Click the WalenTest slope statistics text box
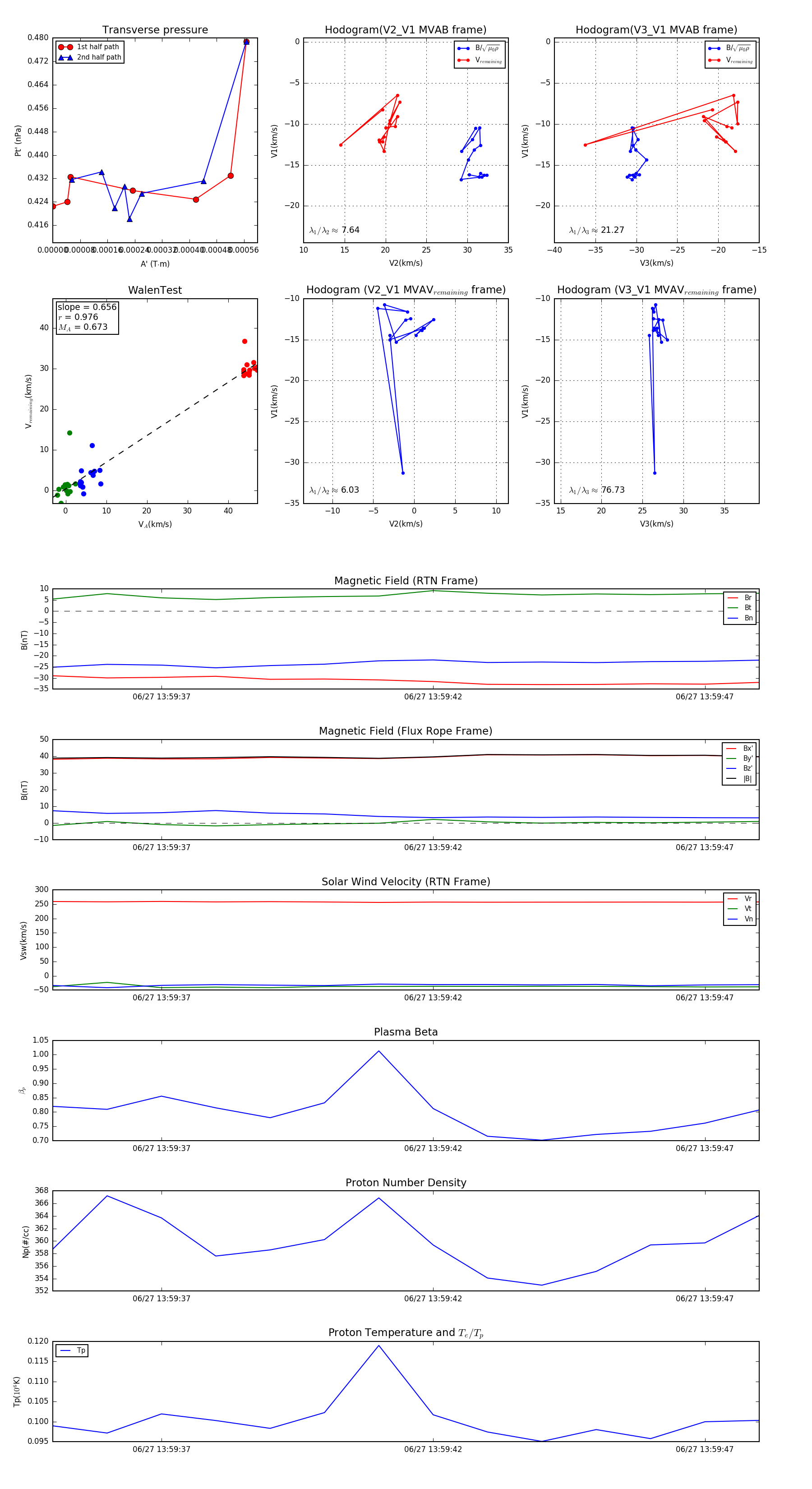This screenshot has height=1489, width=812. [87, 317]
